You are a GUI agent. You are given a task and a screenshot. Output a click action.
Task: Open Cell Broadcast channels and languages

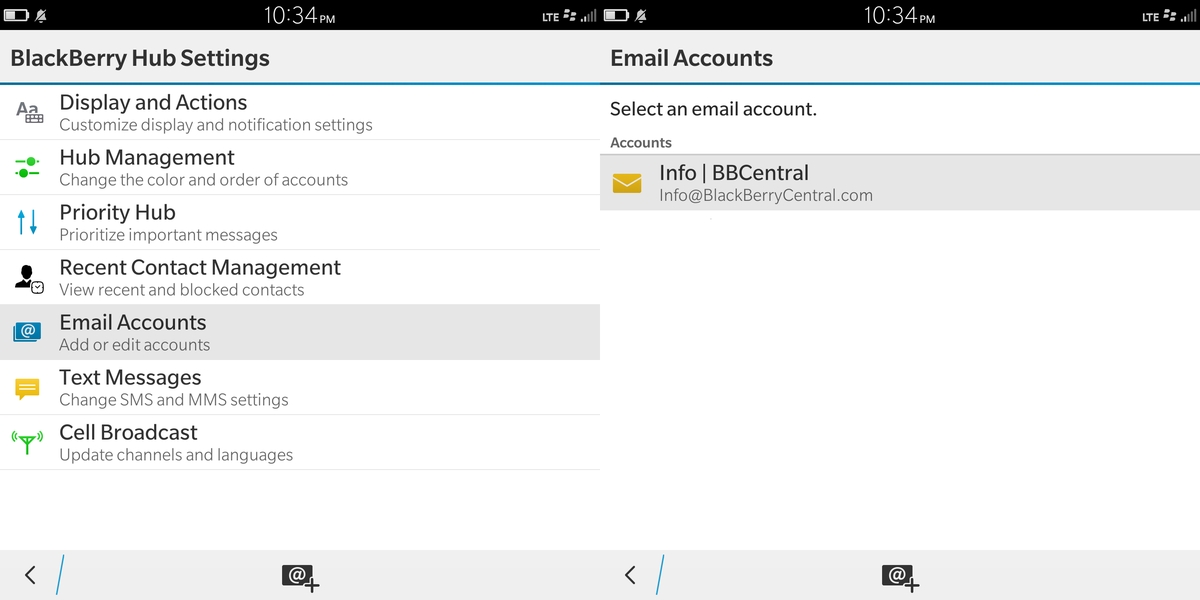[300, 442]
